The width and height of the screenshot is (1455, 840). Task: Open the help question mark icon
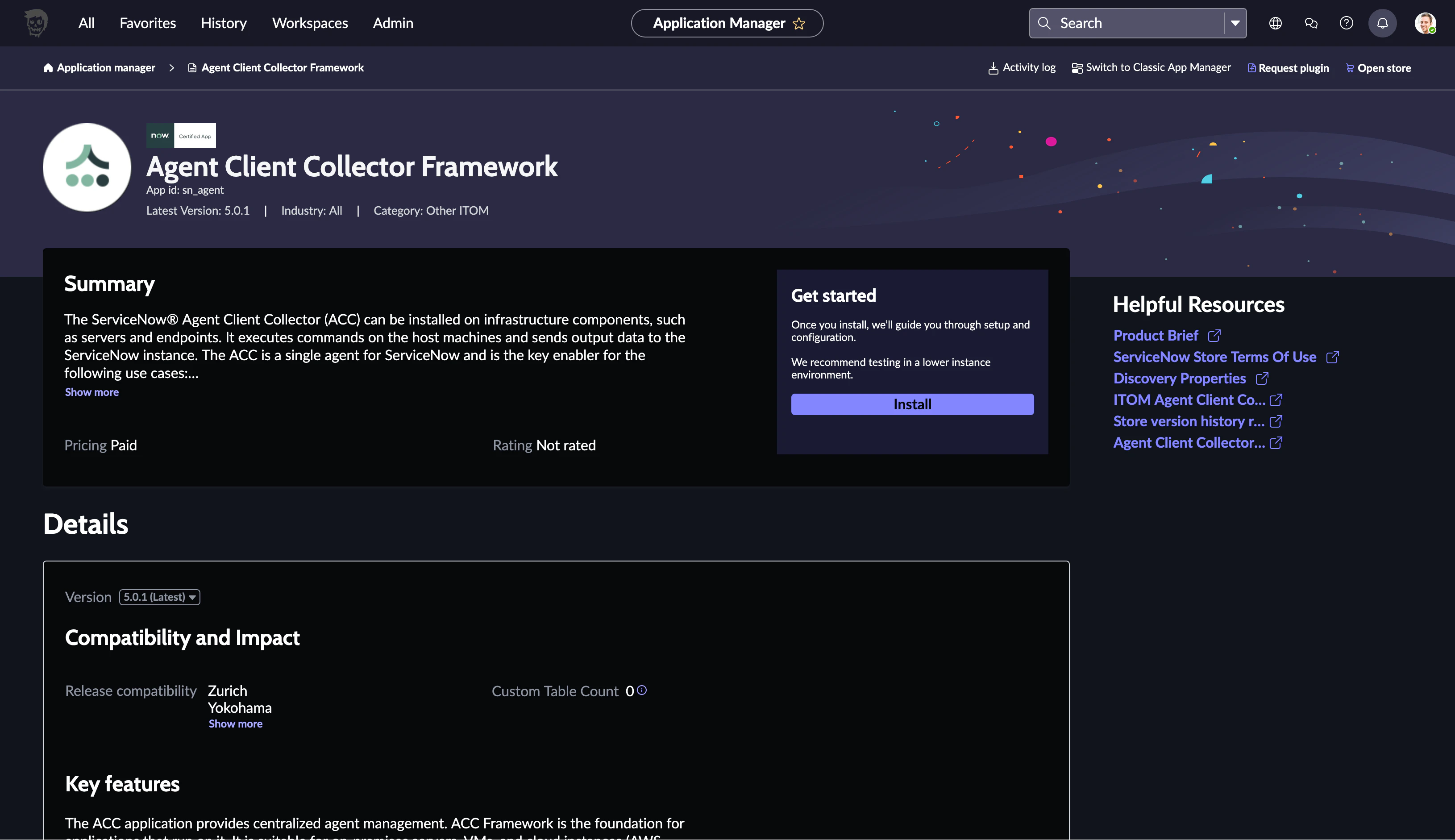point(1347,23)
